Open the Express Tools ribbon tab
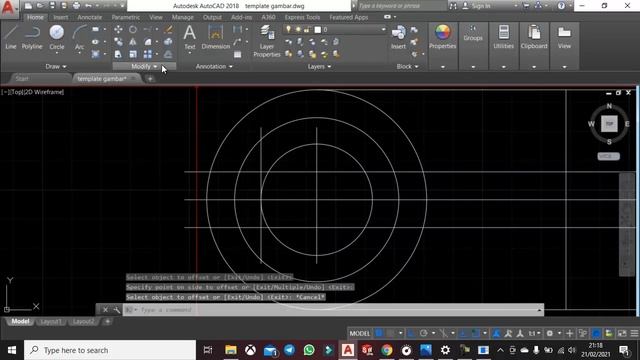This screenshot has height=360, width=640. (x=302, y=17)
